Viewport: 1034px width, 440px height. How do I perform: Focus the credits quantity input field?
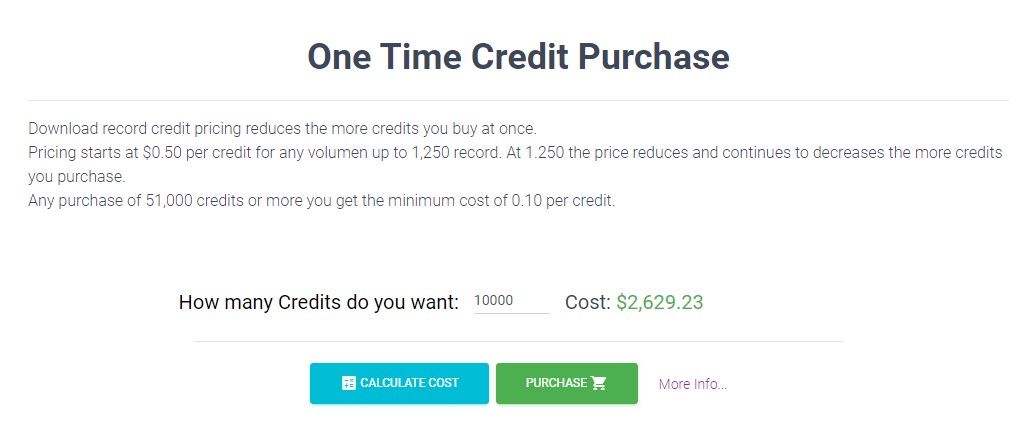point(512,301)
